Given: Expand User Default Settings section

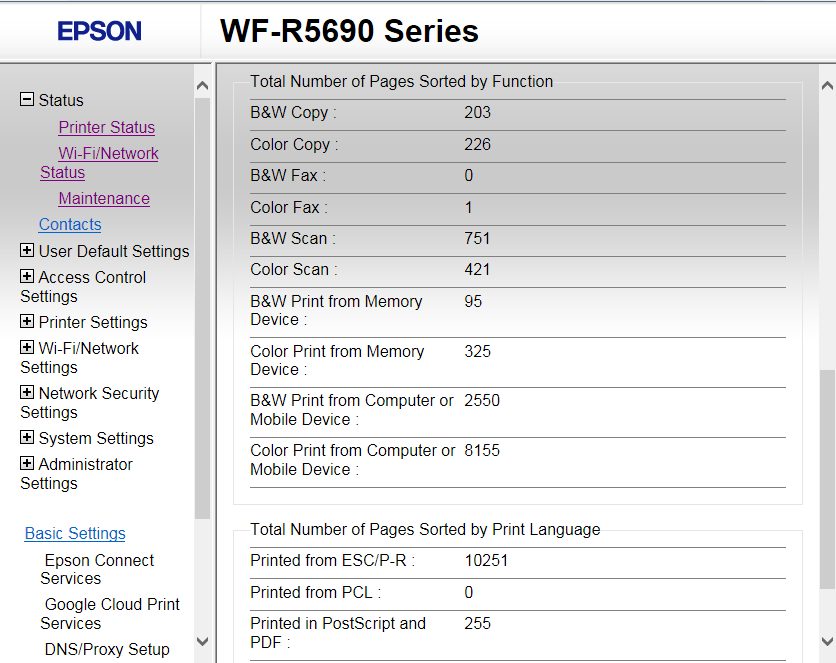Looking at the screenshot, I should pyautogui.click(x=27, y=251).
